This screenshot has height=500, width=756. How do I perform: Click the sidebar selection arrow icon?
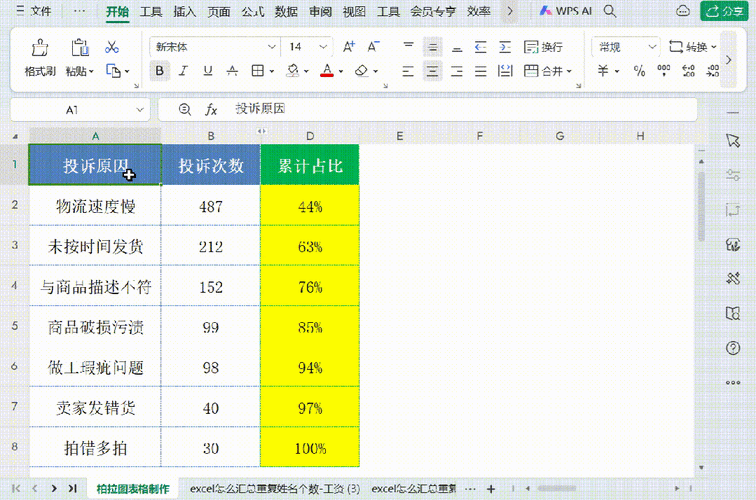pyautogui.click(x=733, y=140)
